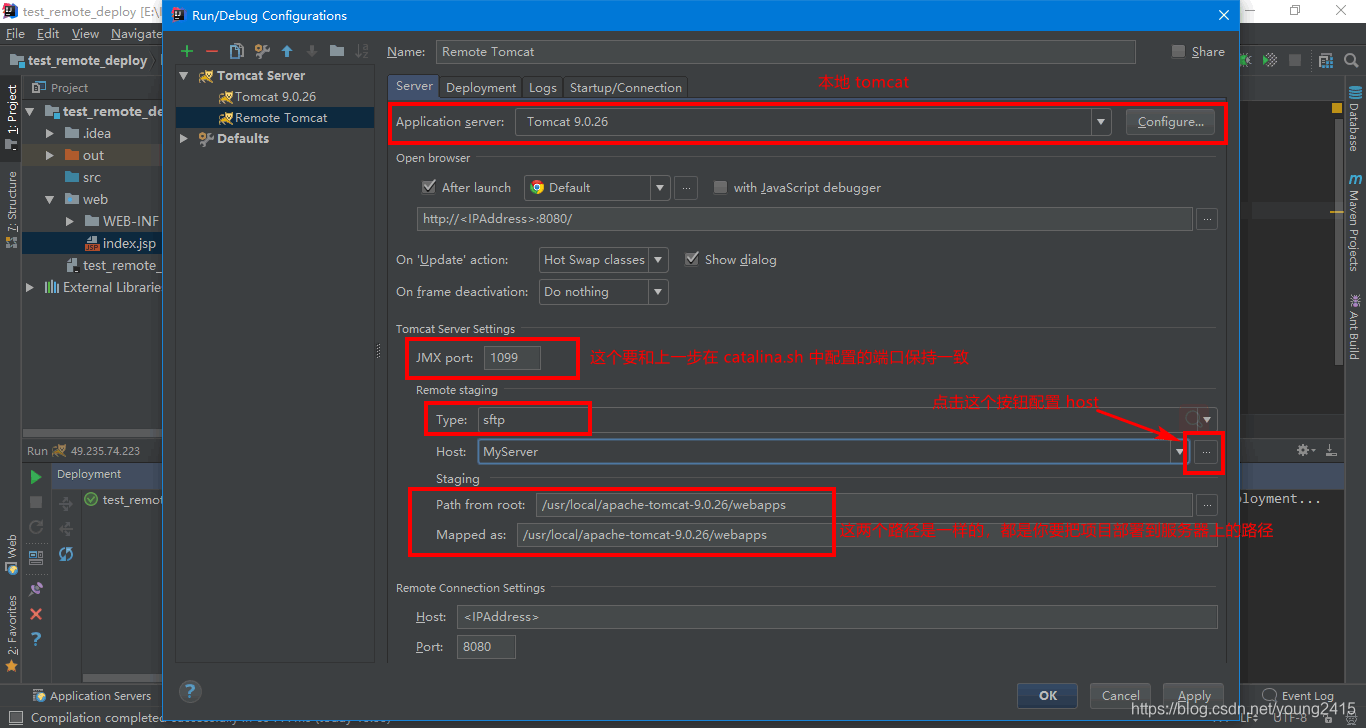Click the blue help icon in Run panel

click(36, 638)
